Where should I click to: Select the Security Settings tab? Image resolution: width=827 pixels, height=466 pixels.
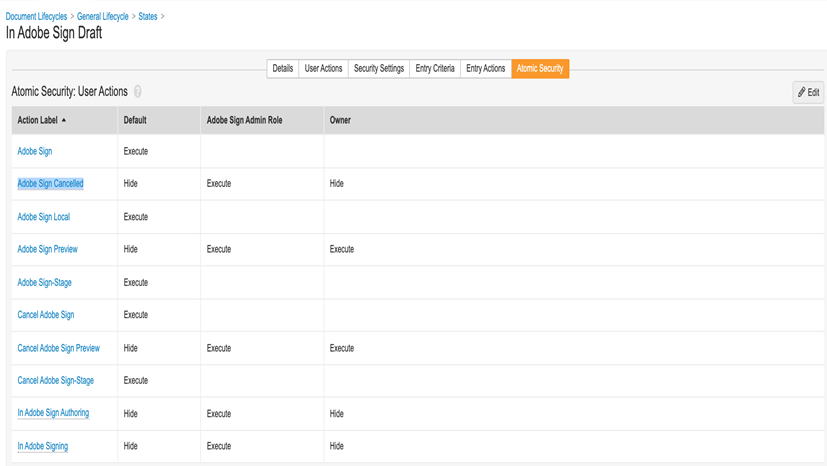[379, 69]
